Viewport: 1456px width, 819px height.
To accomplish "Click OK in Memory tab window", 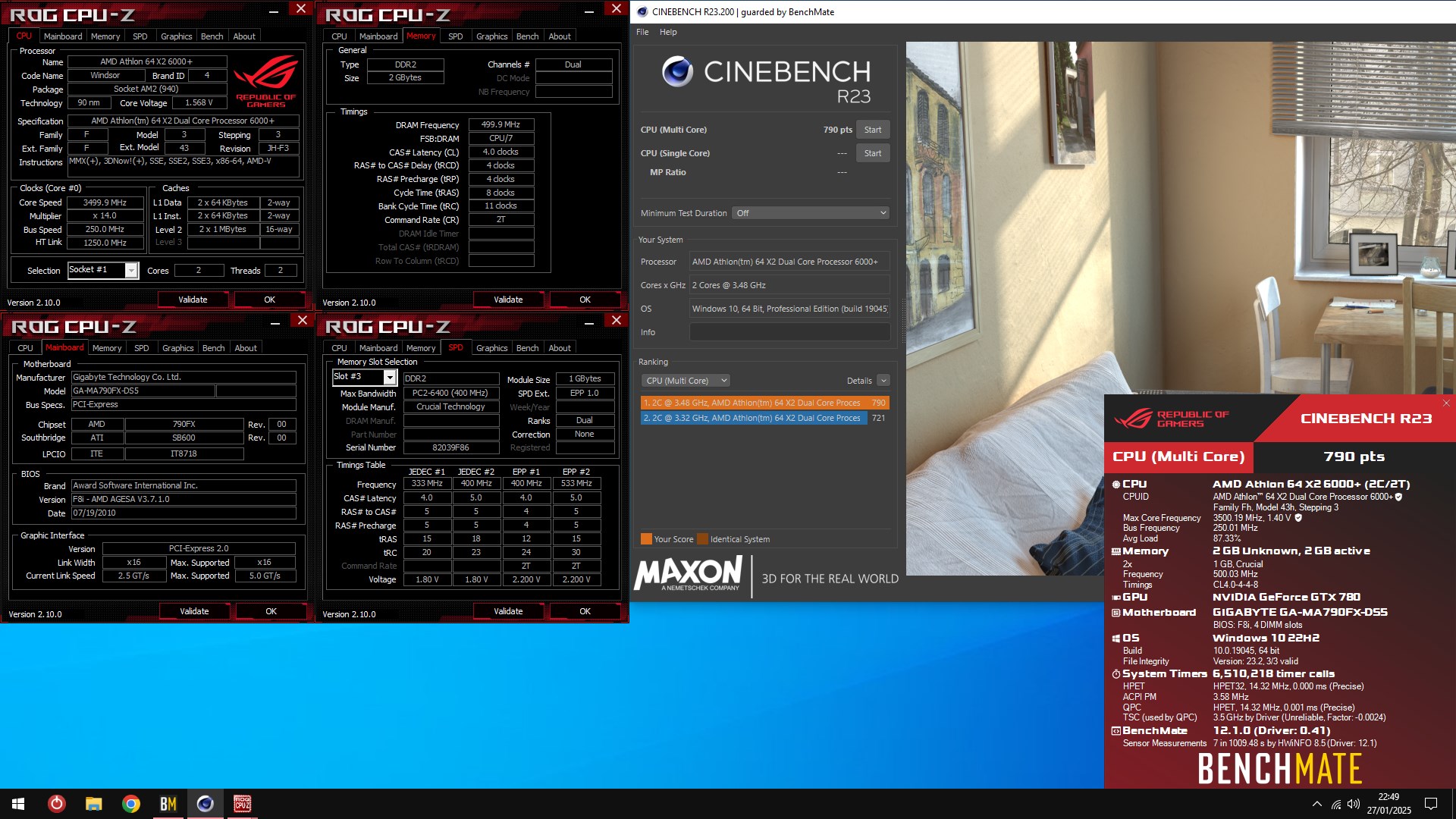I will pyautogui.click(x=585, y=300).
